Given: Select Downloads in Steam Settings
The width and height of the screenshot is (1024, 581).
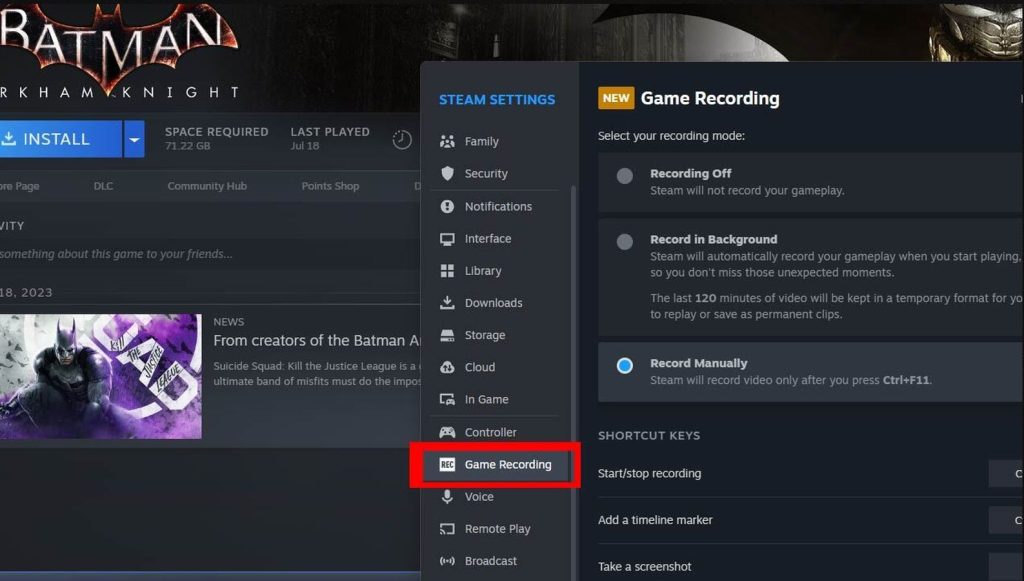Looking at the screenshot, I should [x=494, y=303].
